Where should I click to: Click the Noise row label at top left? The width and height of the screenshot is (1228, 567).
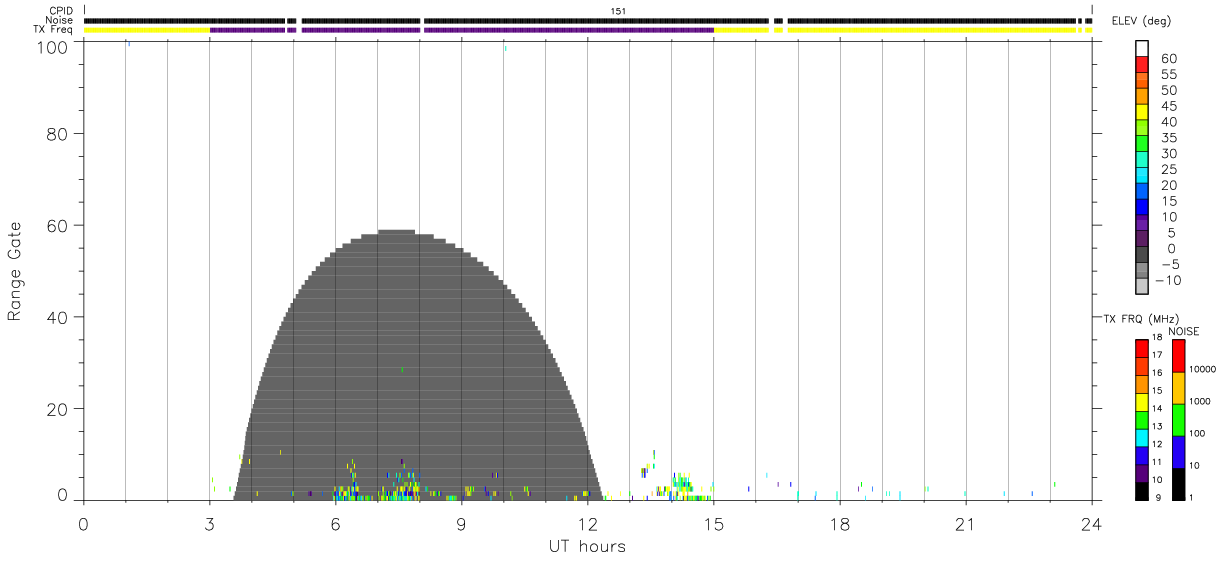point(60,20)
